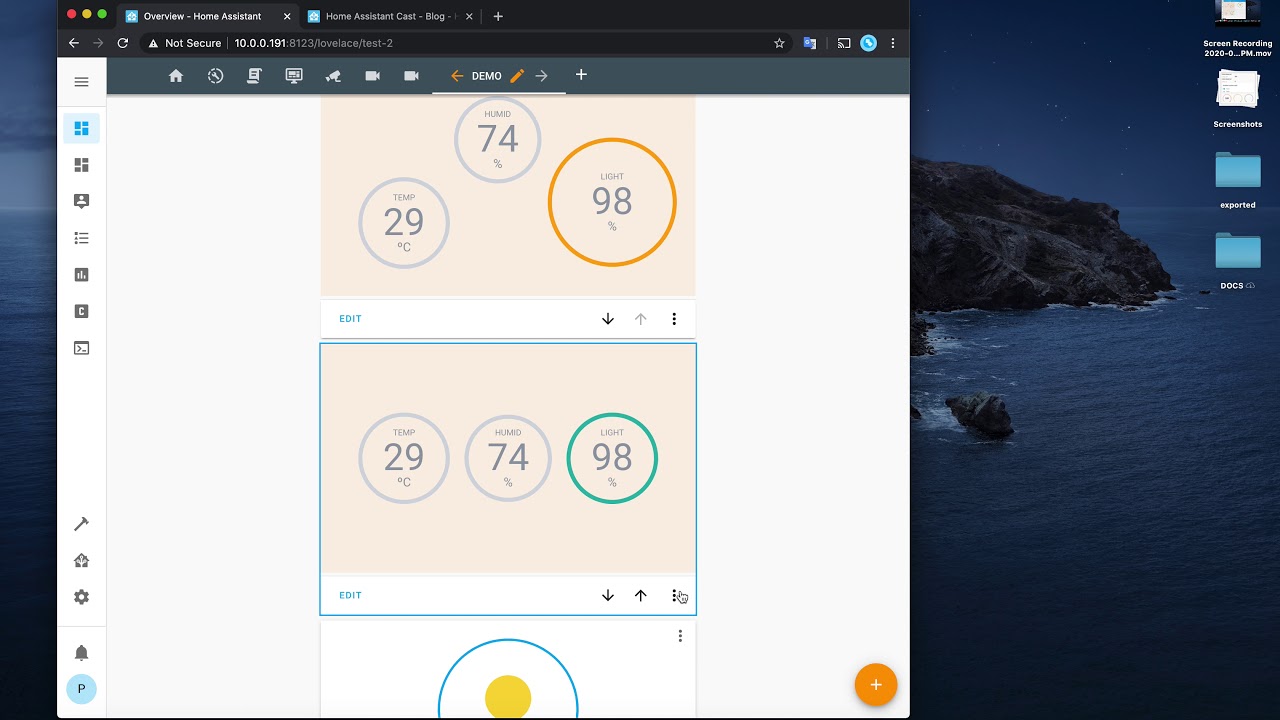Click the blue round extension icon in Chrome
1280x720 pixels.
click(x=868, y=43)
